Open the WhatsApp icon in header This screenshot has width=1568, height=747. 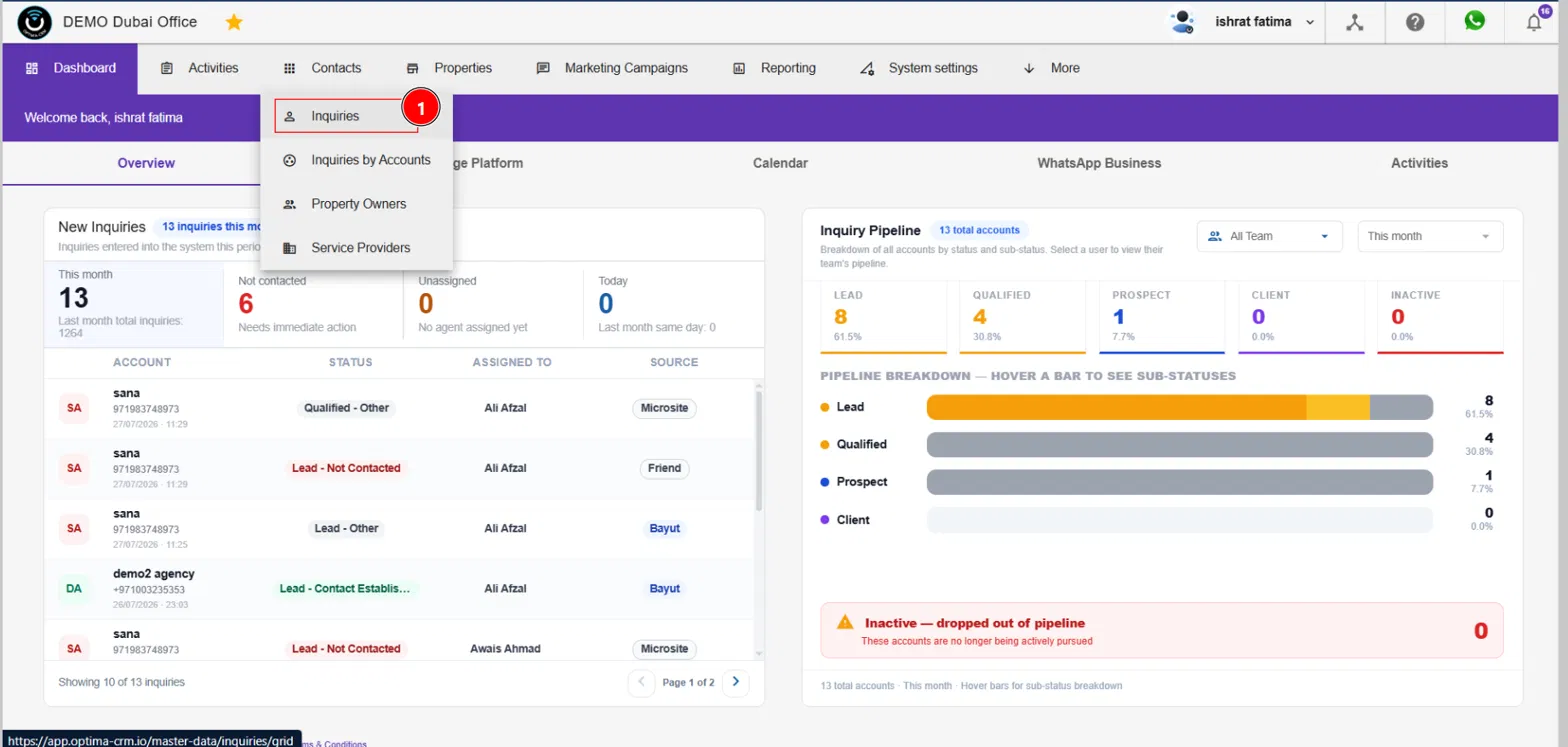[1475, 21]
